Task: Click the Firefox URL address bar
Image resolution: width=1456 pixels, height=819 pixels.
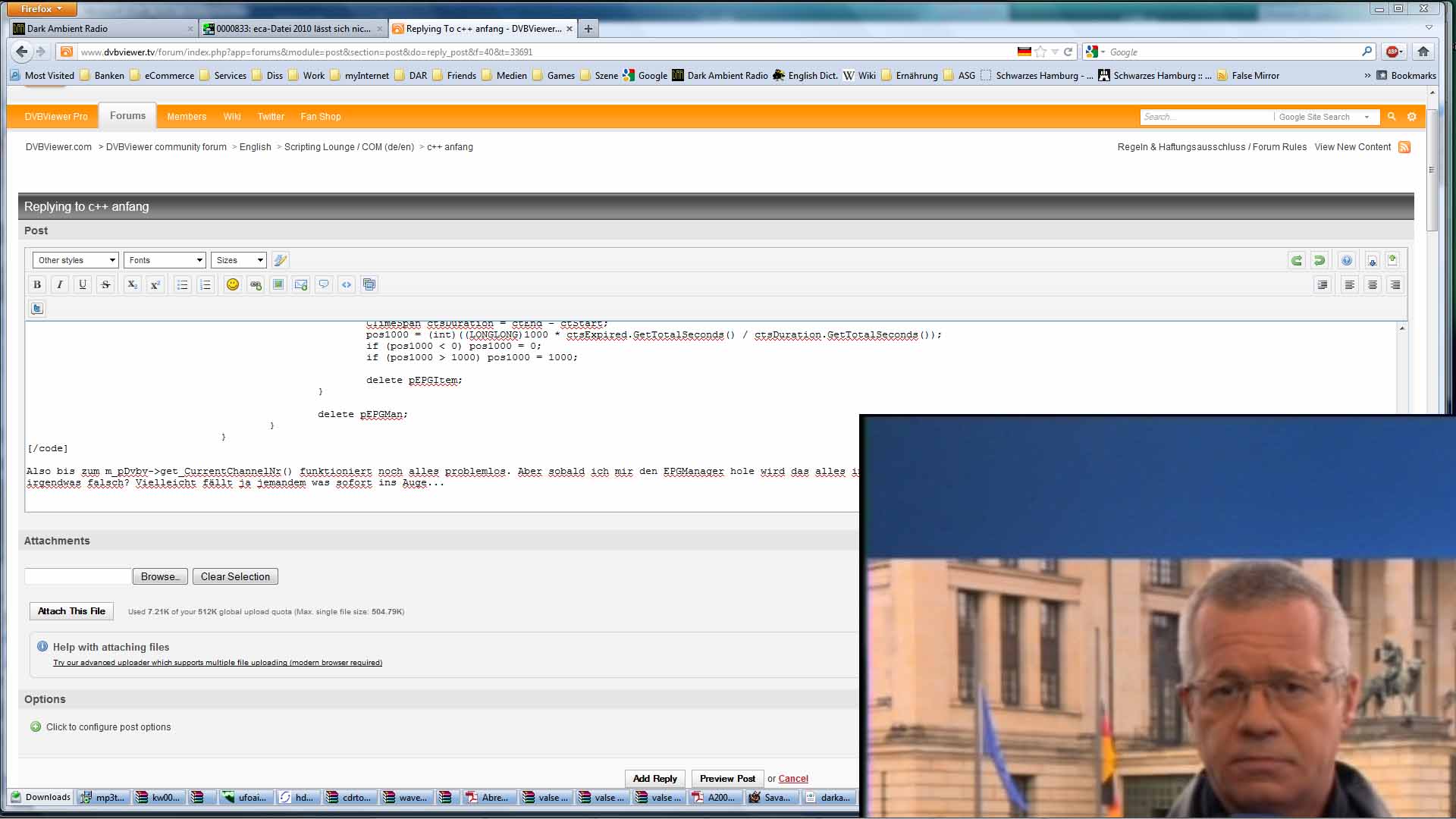Action: click(546, 52)
